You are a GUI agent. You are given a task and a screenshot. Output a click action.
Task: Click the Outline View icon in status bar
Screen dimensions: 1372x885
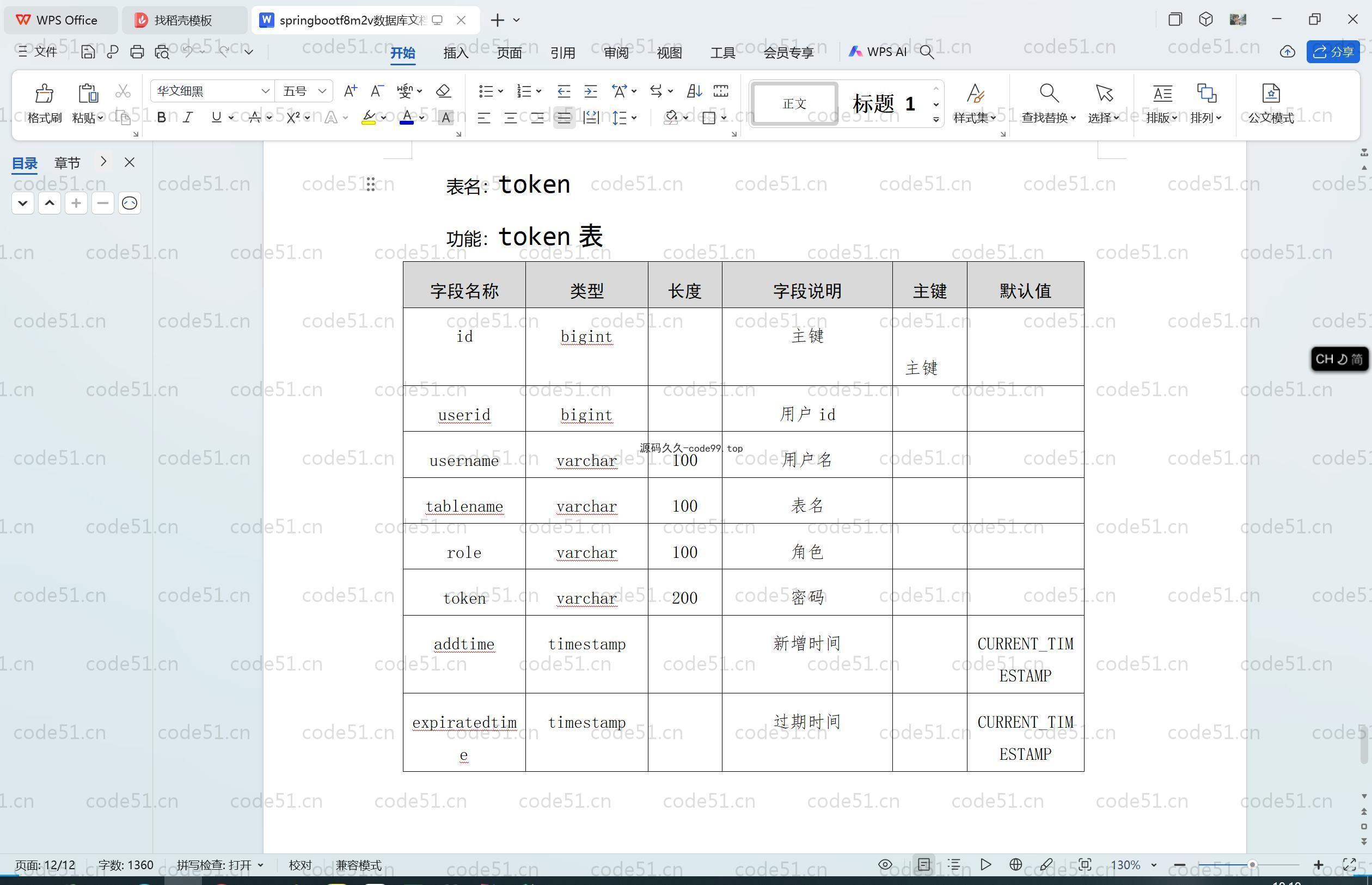[954, 864]
